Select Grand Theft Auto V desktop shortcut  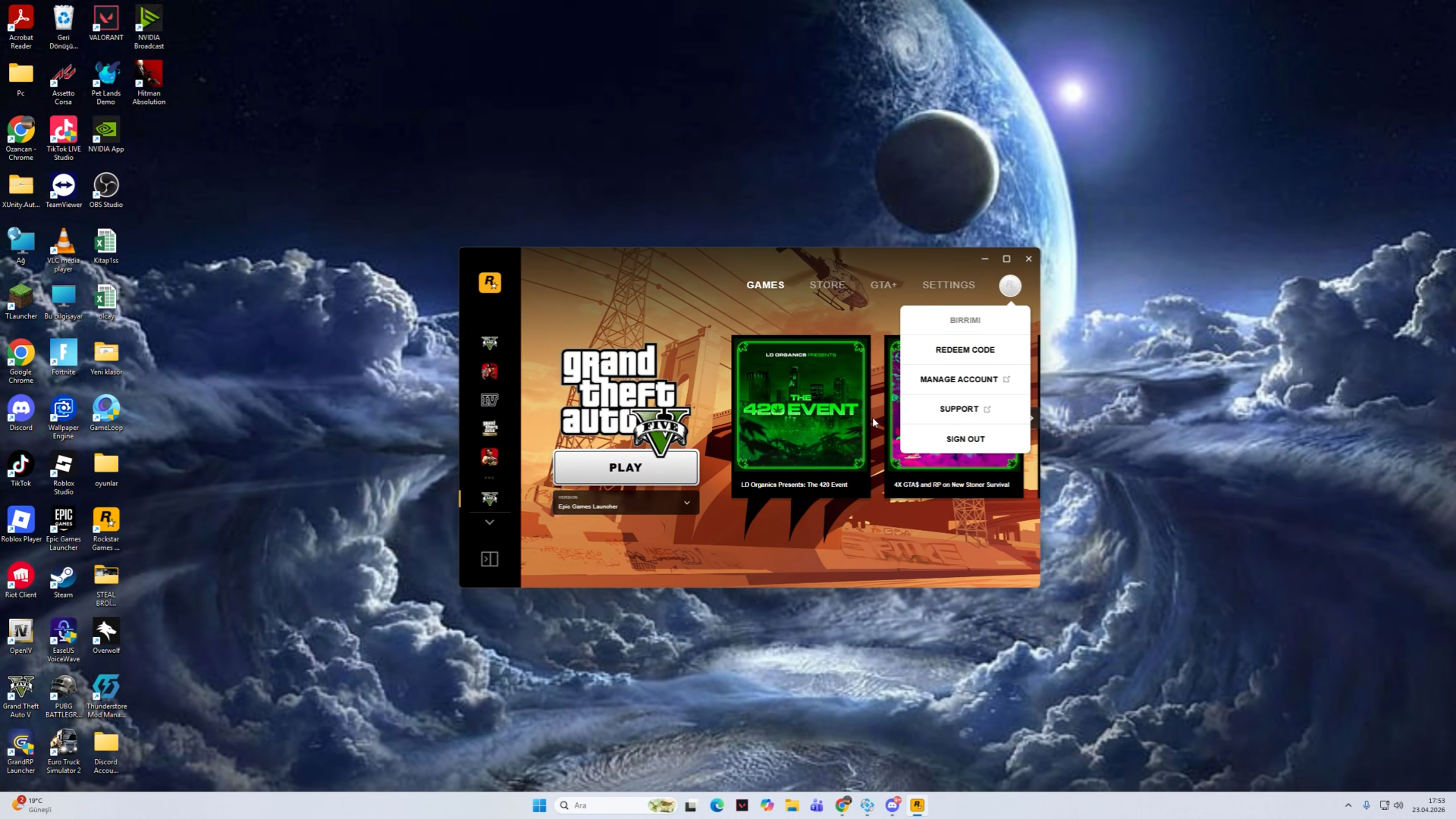(21, 696)
